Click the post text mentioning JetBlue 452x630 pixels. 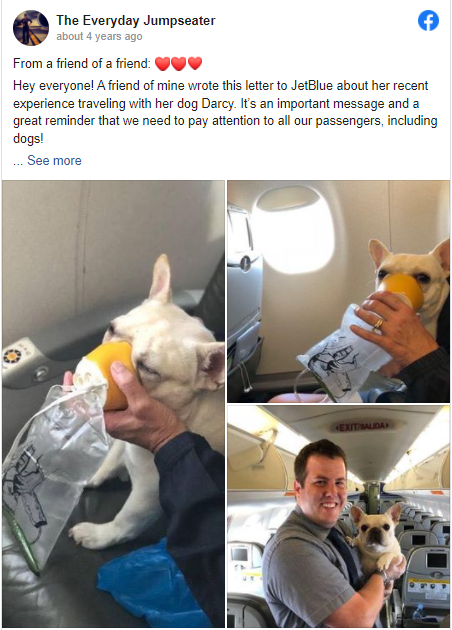click(225, 112)
